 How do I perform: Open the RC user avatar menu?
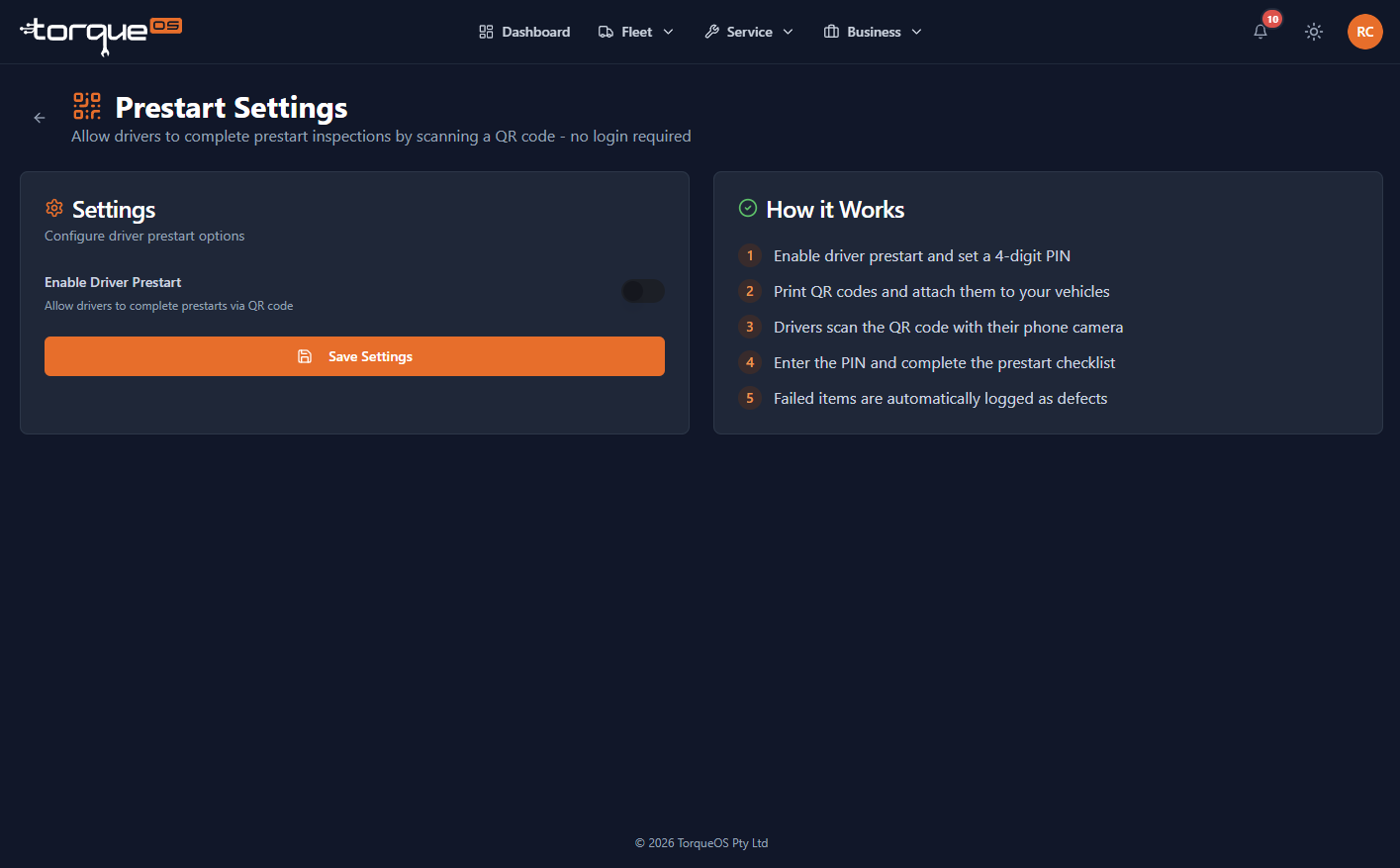point(1365,32)
